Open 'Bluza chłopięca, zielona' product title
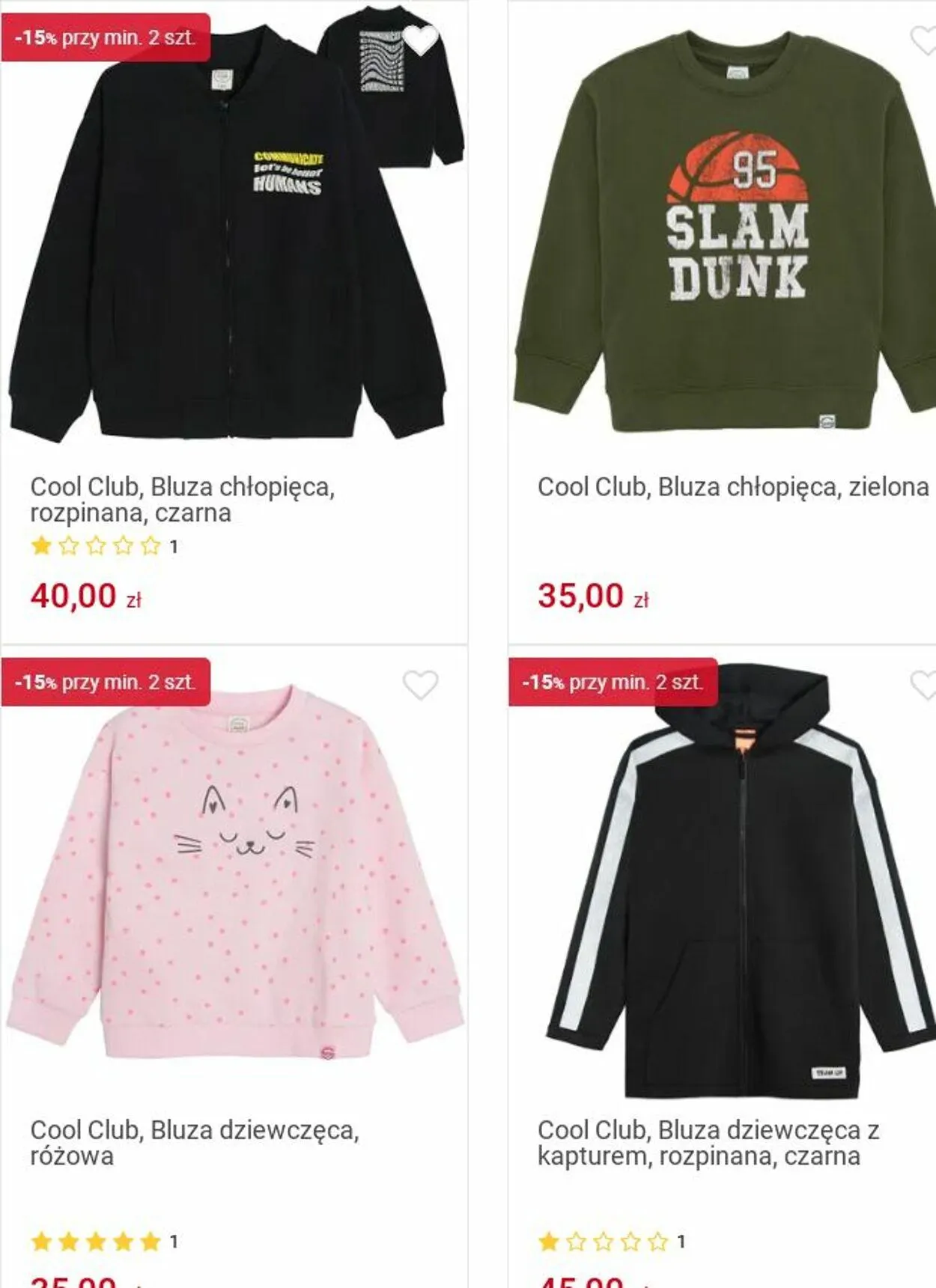 pos(733,487)
